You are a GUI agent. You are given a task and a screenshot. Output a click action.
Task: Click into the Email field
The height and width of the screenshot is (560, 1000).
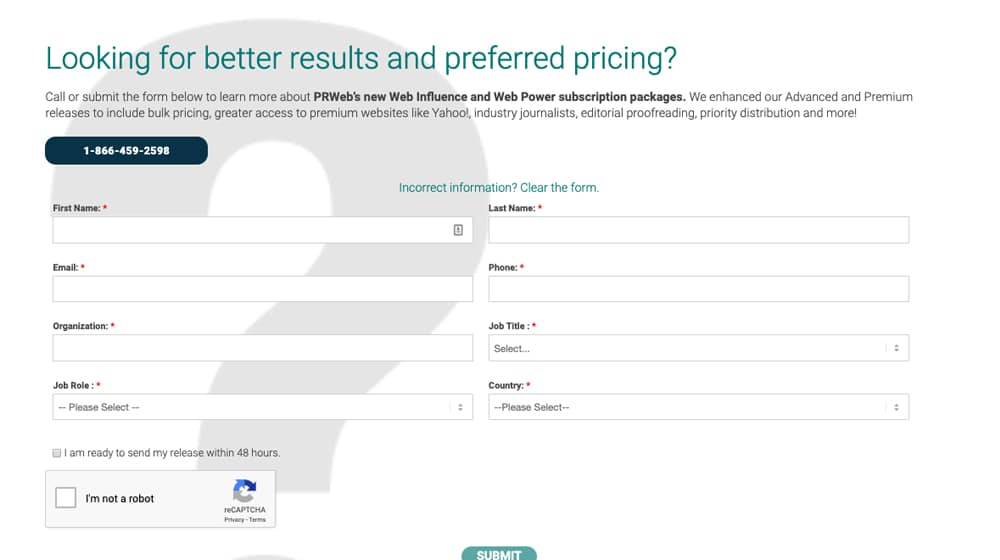[x=263, y=289]
